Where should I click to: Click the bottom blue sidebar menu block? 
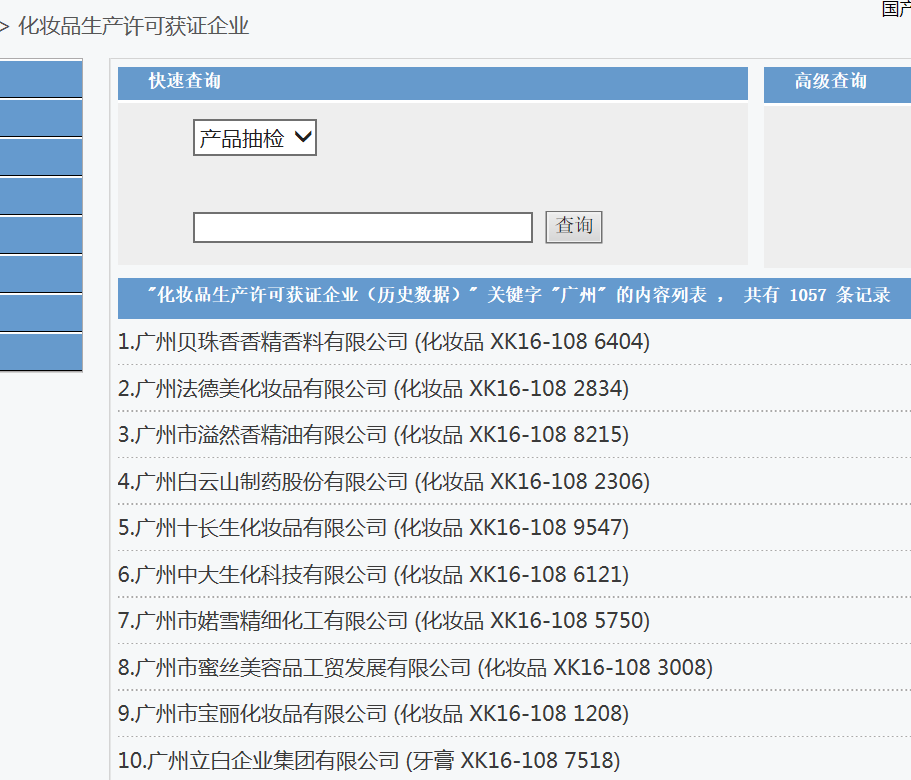pyautogui.click(x=40, y=353)
